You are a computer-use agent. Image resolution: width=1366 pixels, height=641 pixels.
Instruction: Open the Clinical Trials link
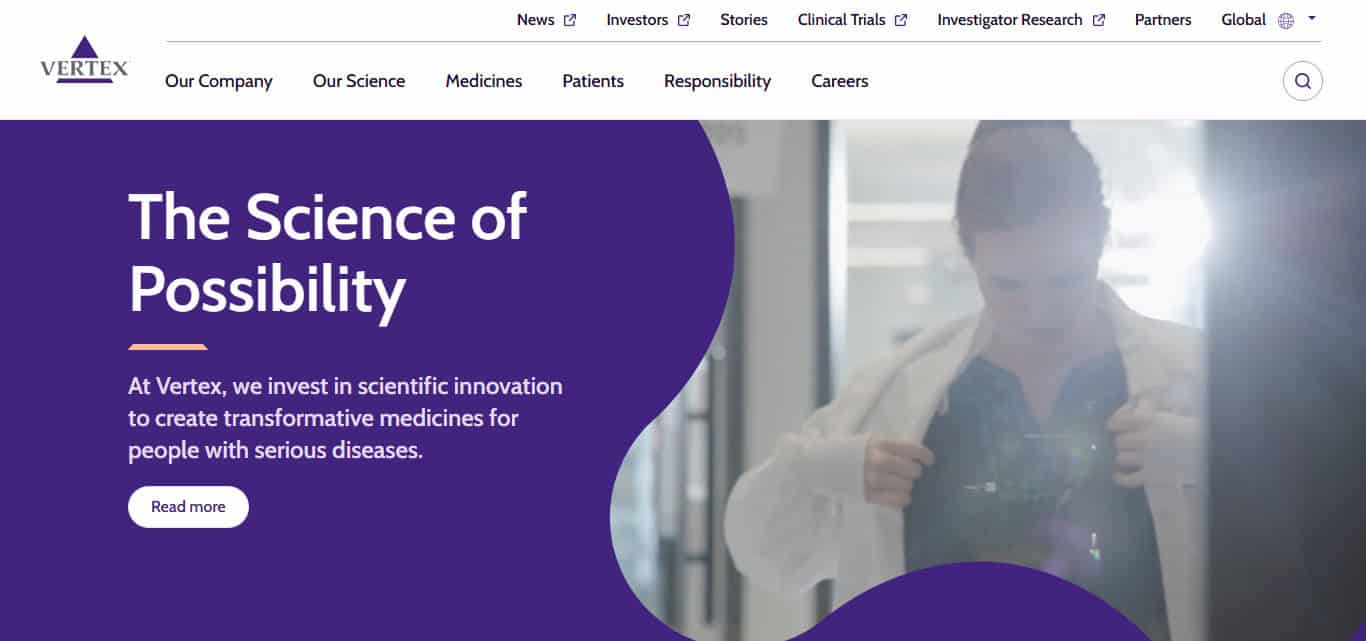click(x=842, y=20)
